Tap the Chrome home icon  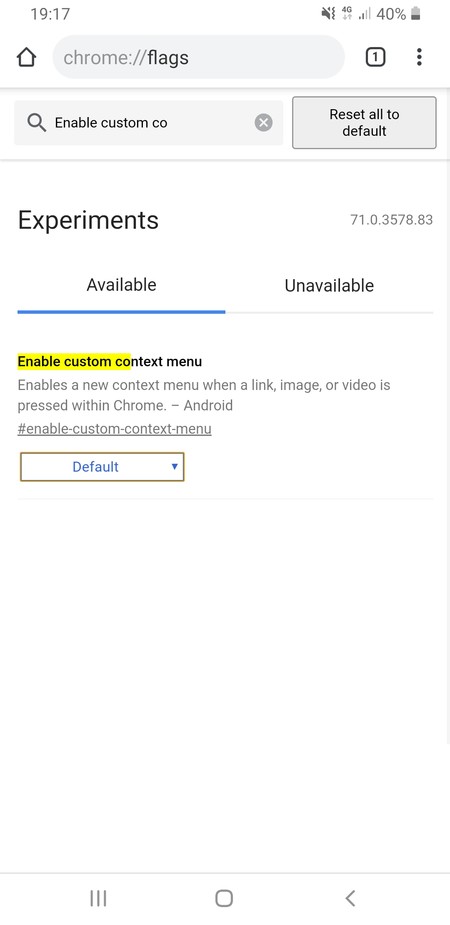[x=27, y=57]
